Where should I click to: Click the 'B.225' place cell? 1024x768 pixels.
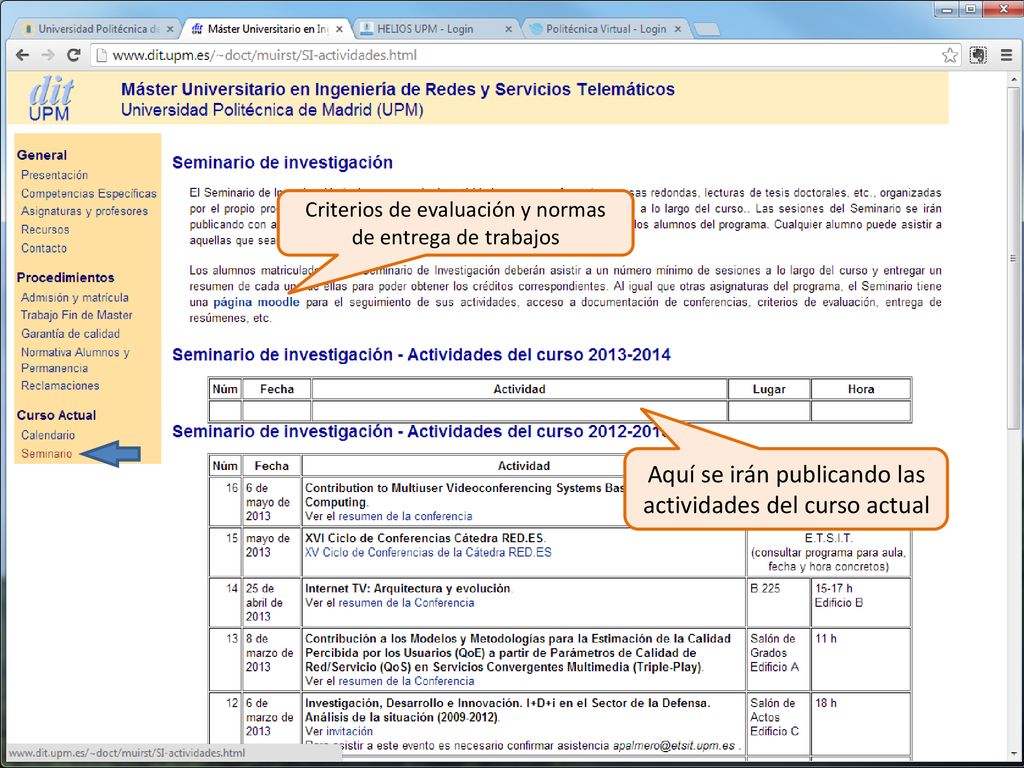point(778,601)
